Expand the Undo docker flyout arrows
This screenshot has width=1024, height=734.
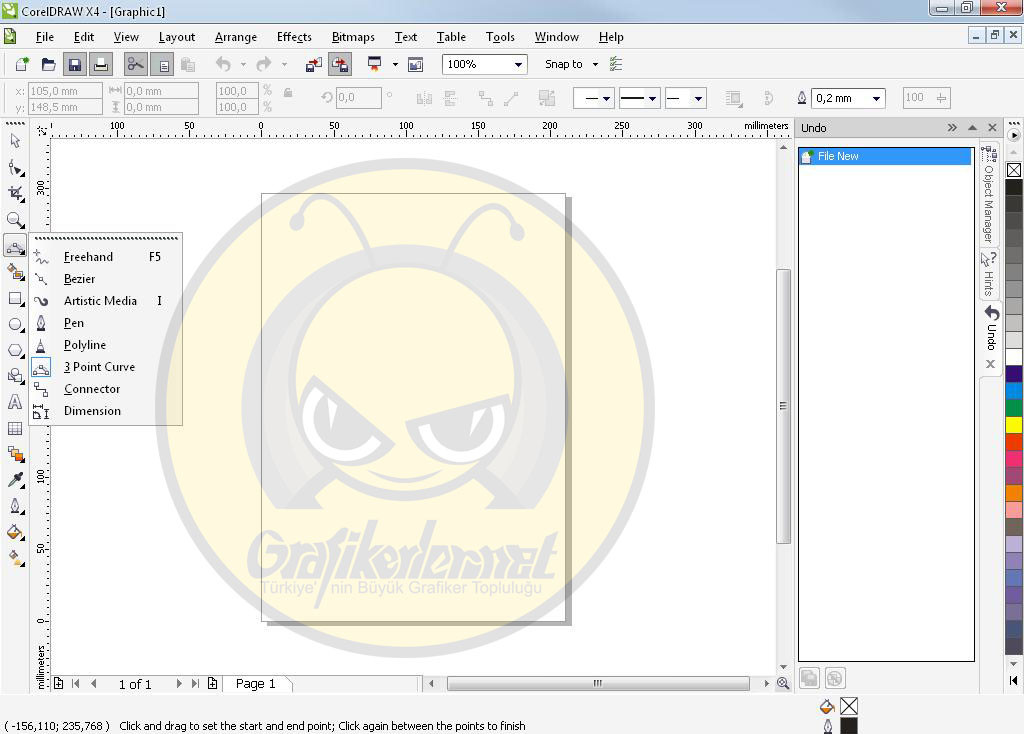click(x=952, y=127)
